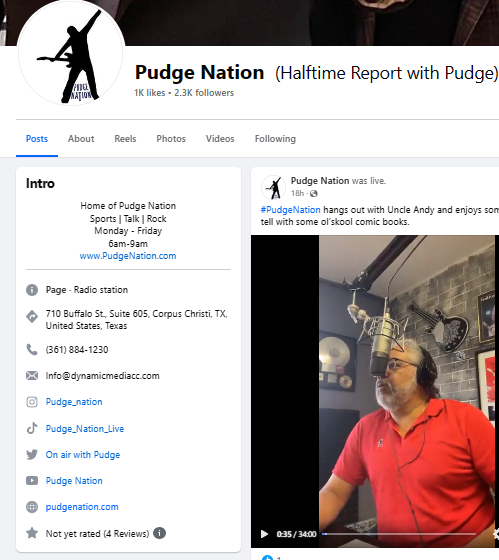The image size is (499, 560).
Task: Open Pudge_nation Instagram link
Action: tap(74, 402)
